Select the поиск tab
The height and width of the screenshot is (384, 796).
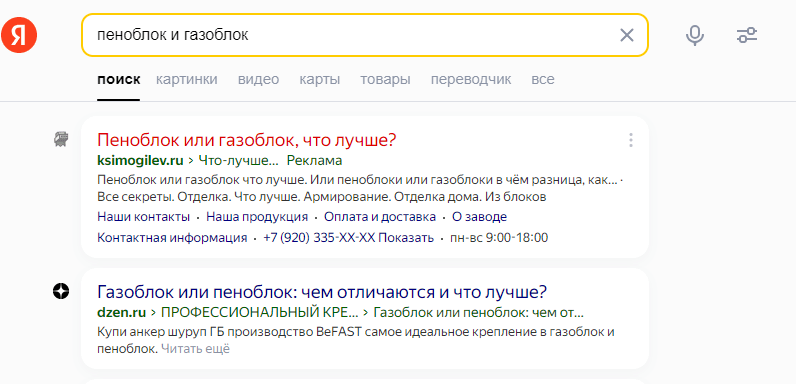tap(118, 79)
